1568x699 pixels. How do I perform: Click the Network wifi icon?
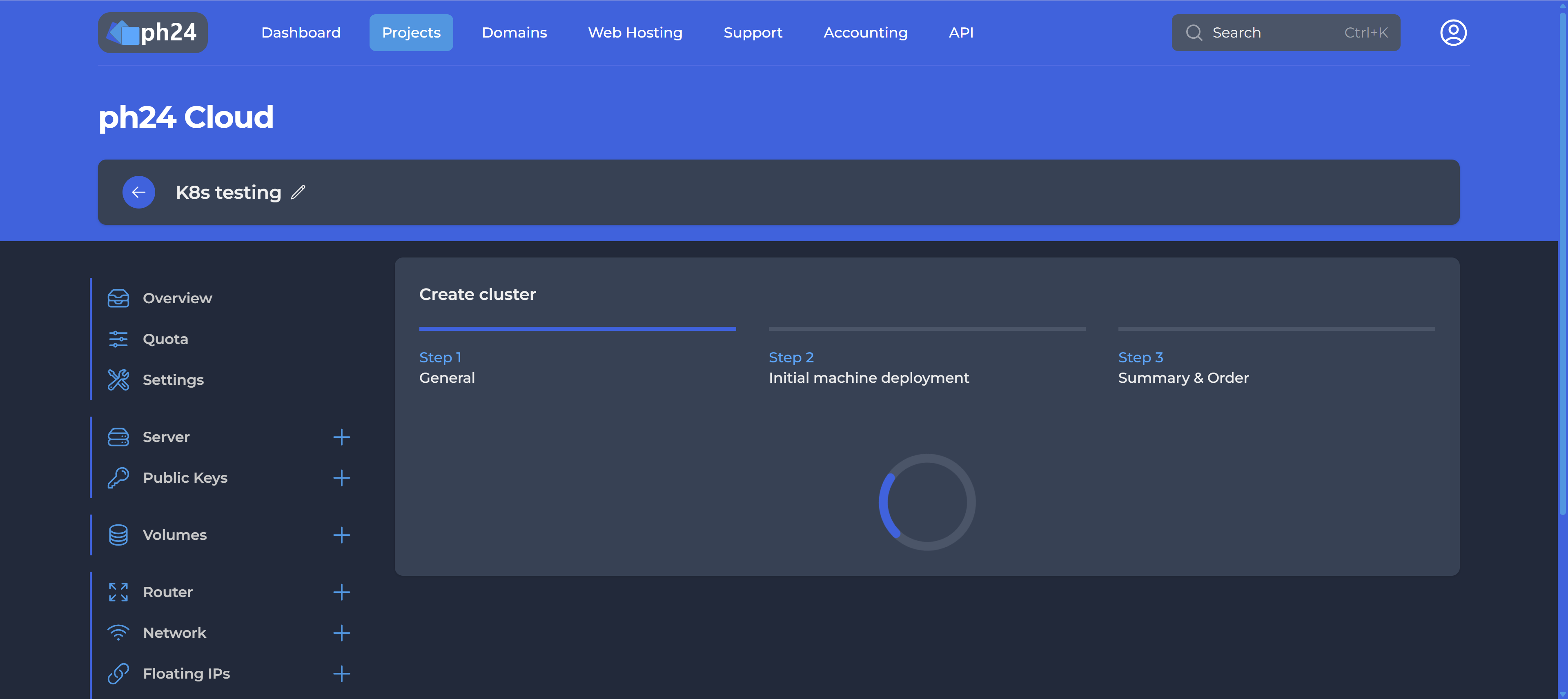pyautogui.click(x=118, y=632)
